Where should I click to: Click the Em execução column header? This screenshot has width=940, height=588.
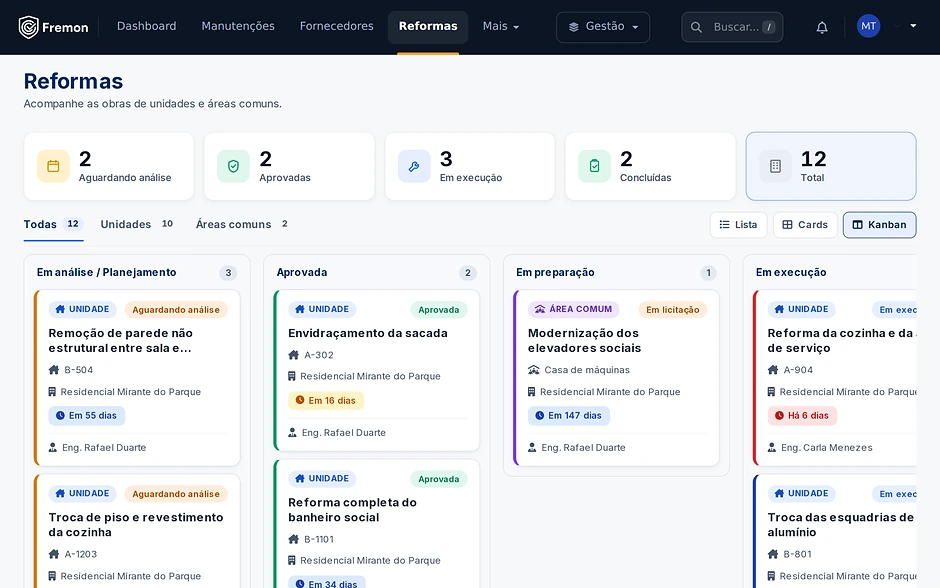(791, 272)
